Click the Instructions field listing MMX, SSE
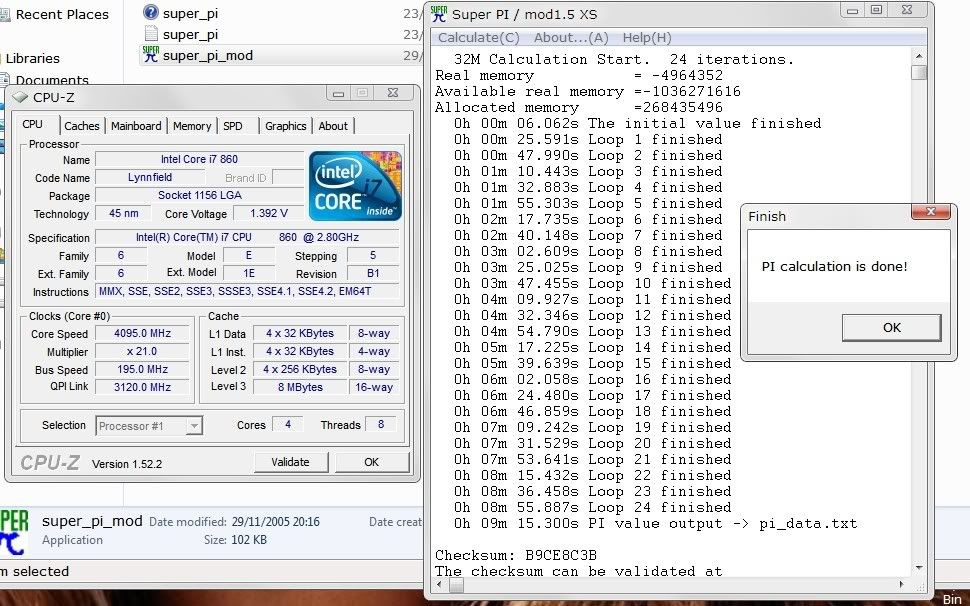This screenshot has width=970, height=606. click(x=247, y=291)
